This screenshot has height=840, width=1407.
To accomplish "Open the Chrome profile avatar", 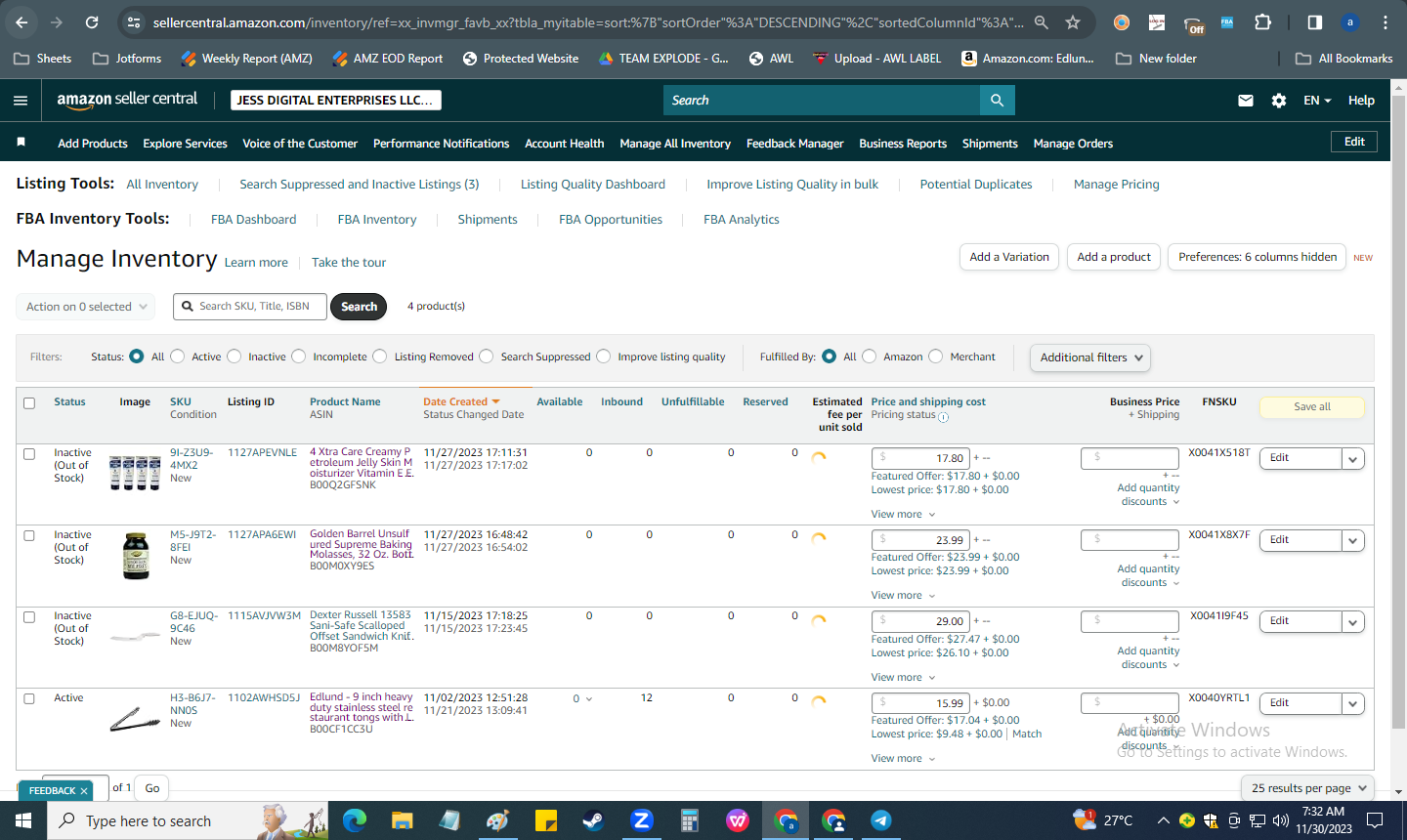I will coord(1350,21).
